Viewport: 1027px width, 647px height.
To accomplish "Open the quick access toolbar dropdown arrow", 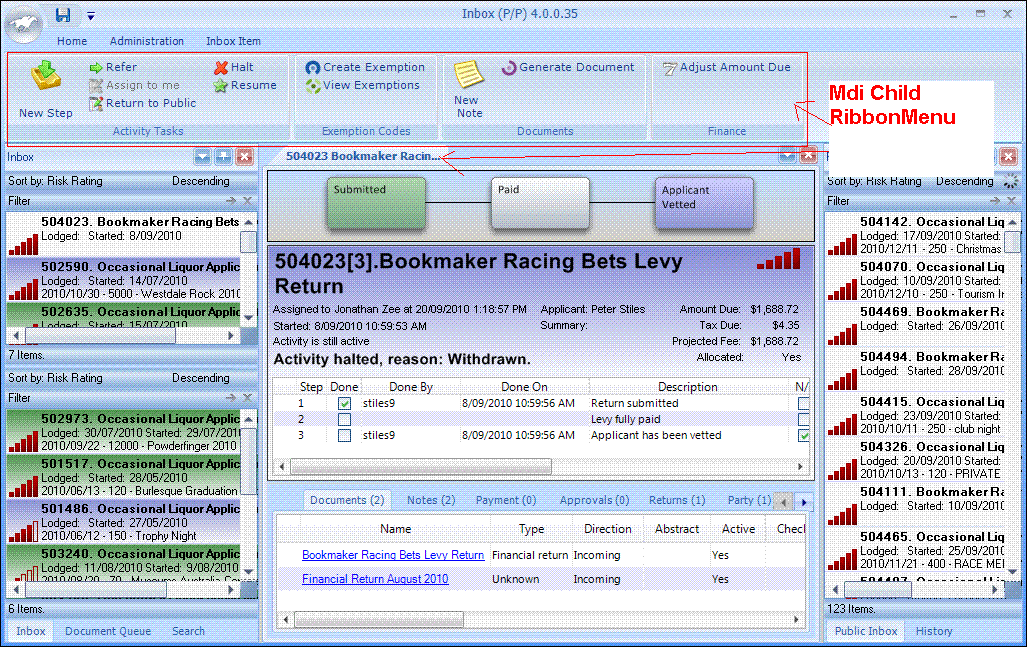I will click(x=91, y=15).
